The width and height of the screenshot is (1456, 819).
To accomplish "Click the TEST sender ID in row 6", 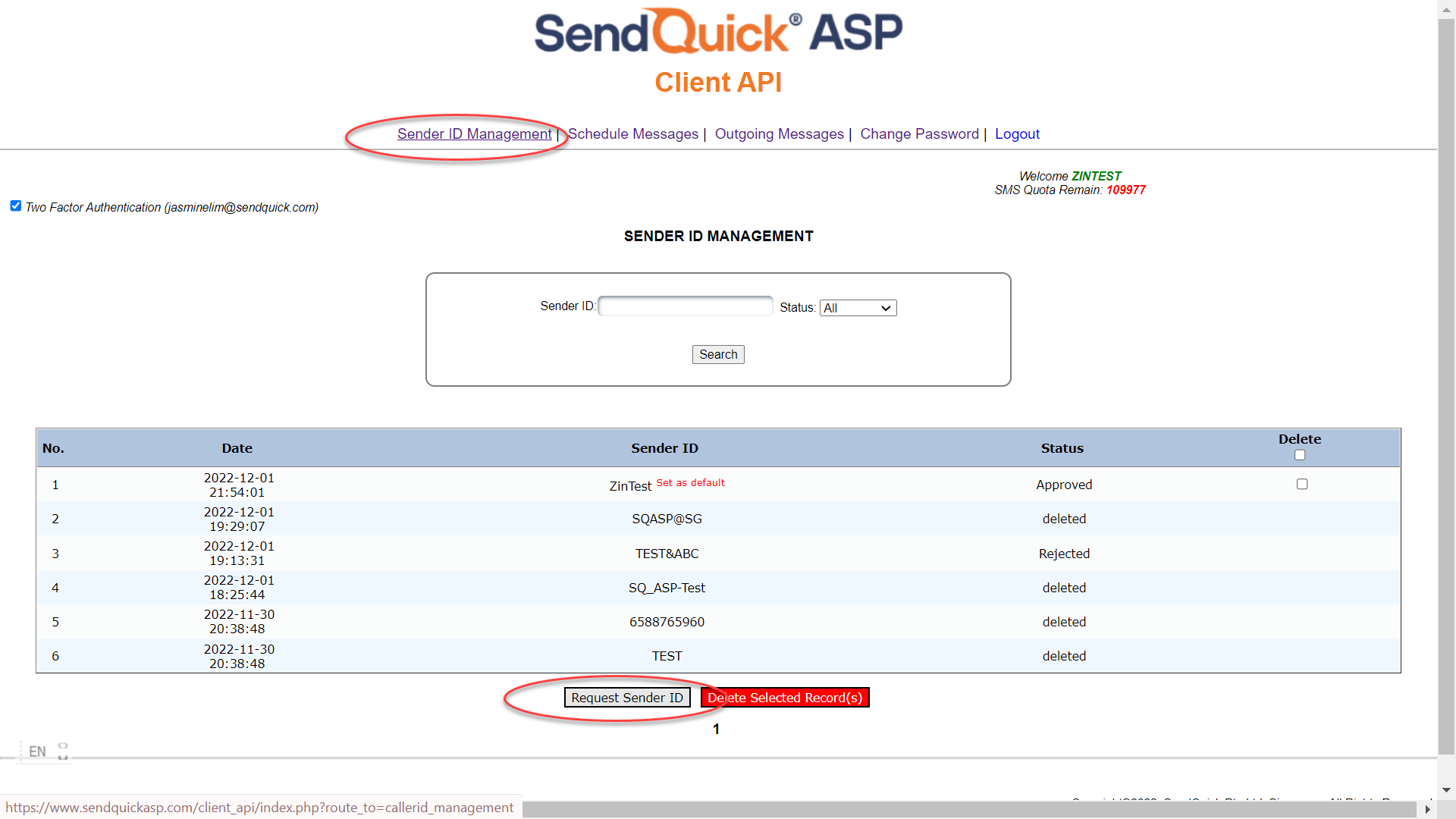I will pos(667,656).
